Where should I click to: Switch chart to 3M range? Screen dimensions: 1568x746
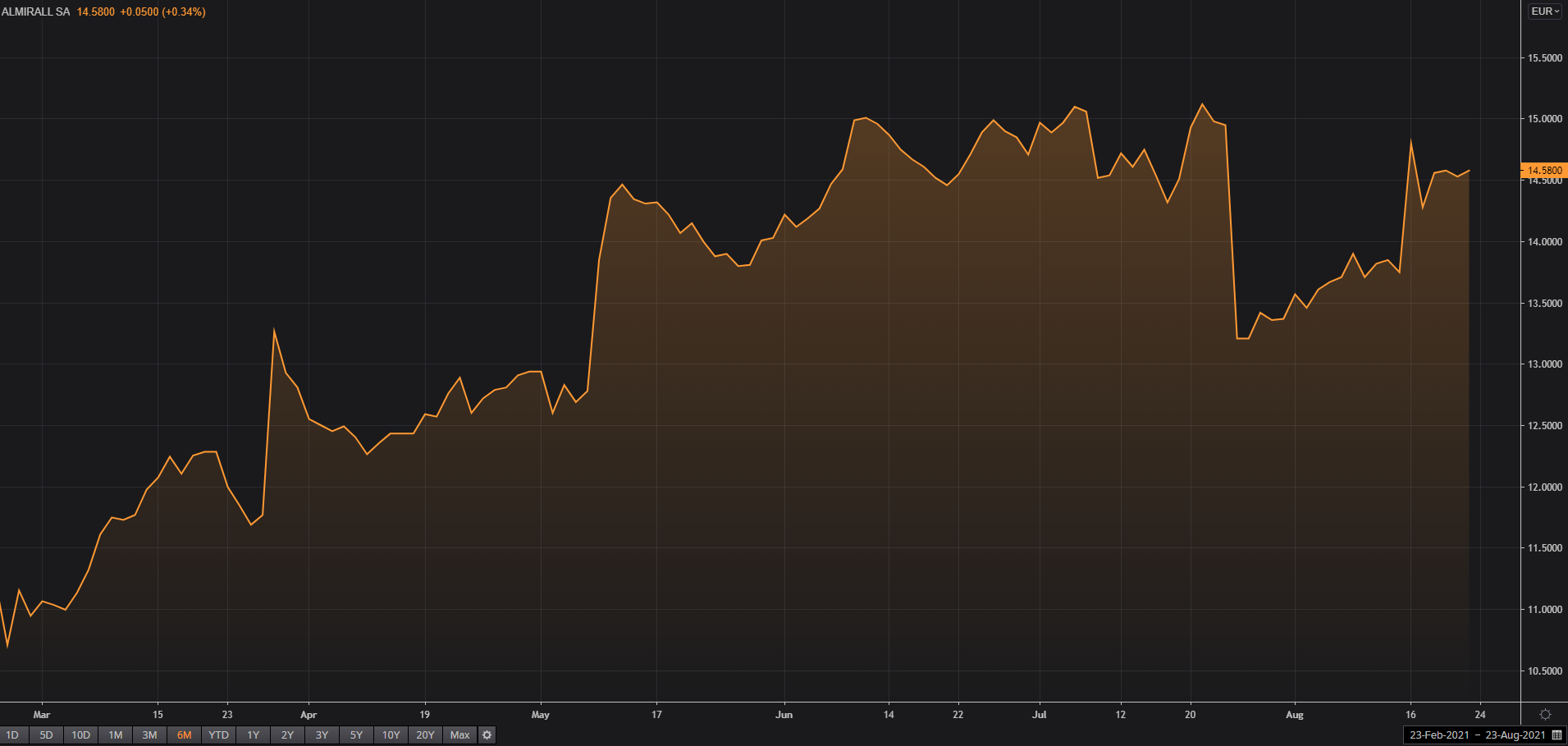point(149,735)
